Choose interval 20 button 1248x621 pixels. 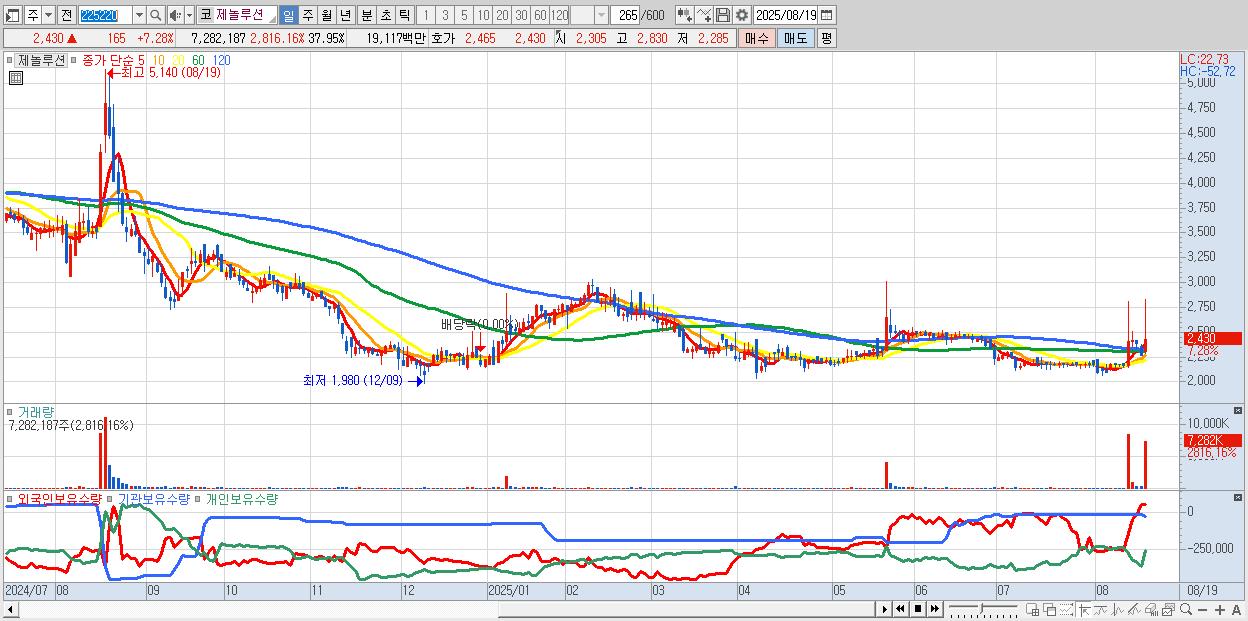click(502, 15)
